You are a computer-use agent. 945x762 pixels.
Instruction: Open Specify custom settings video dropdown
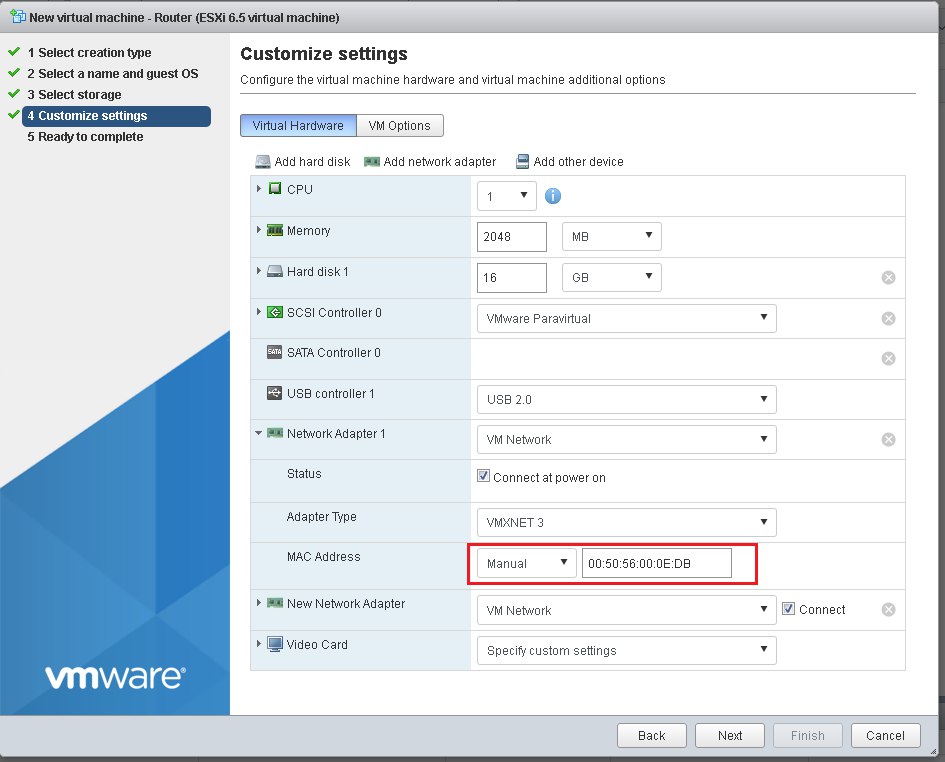(x=627, y=650)
